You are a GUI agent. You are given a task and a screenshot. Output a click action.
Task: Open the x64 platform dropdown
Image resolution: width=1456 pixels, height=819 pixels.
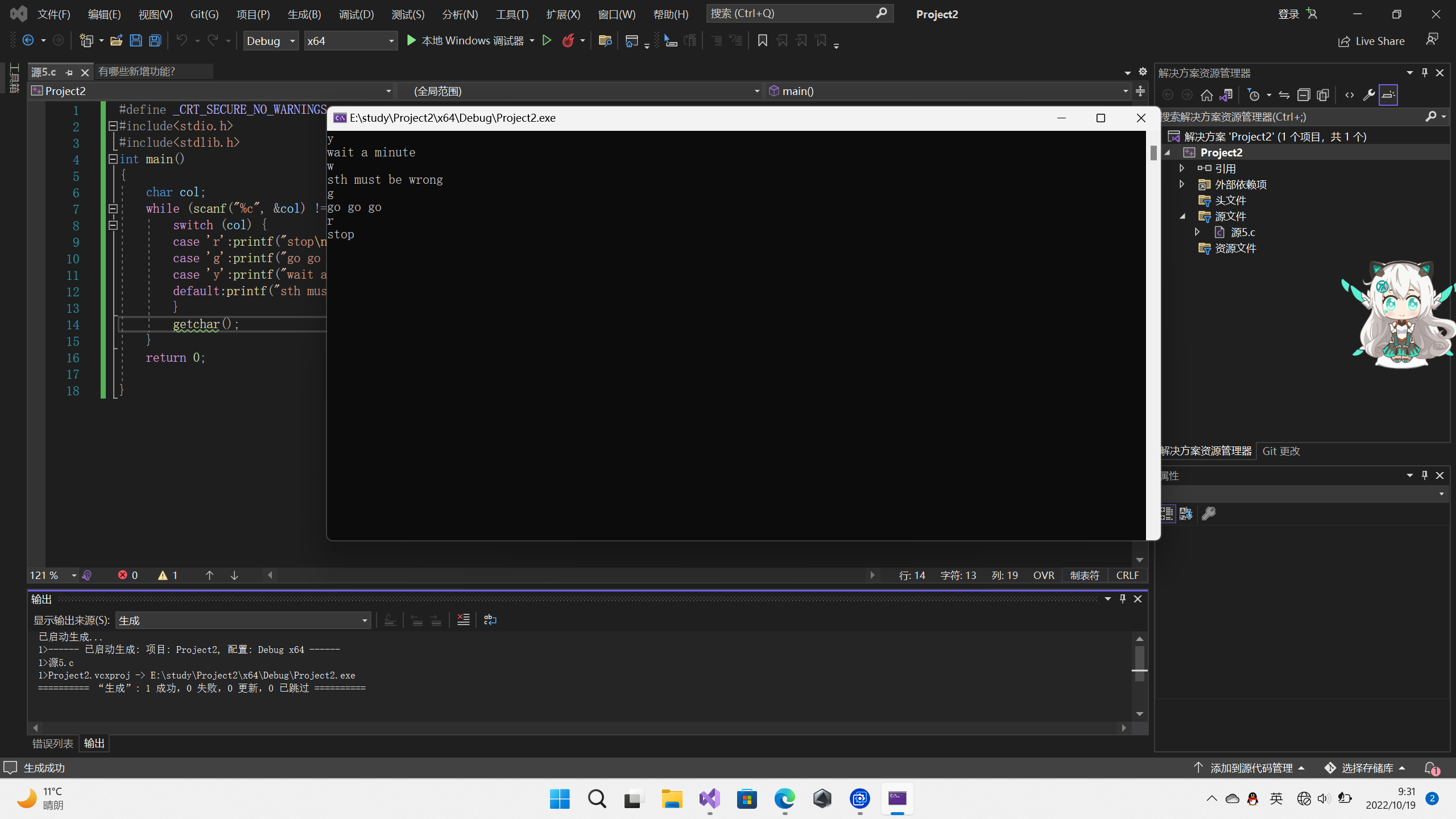[x=350, y=41]
